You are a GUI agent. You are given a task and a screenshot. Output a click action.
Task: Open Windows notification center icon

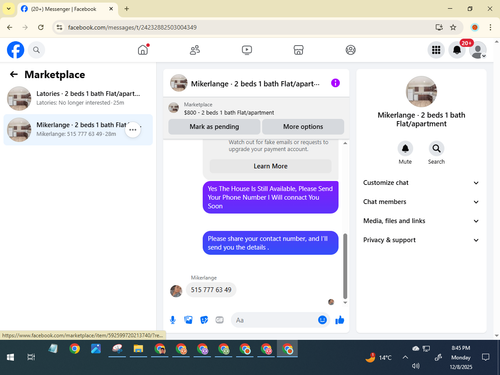pyautogui.click(x=486, y=357)
